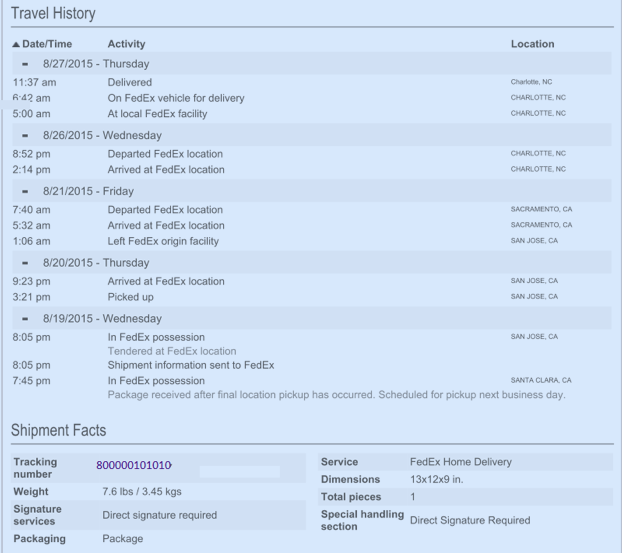Click the Special handling section value
Image resolution: width=622 pixels, height=553 pixels.
coord(470,520)
